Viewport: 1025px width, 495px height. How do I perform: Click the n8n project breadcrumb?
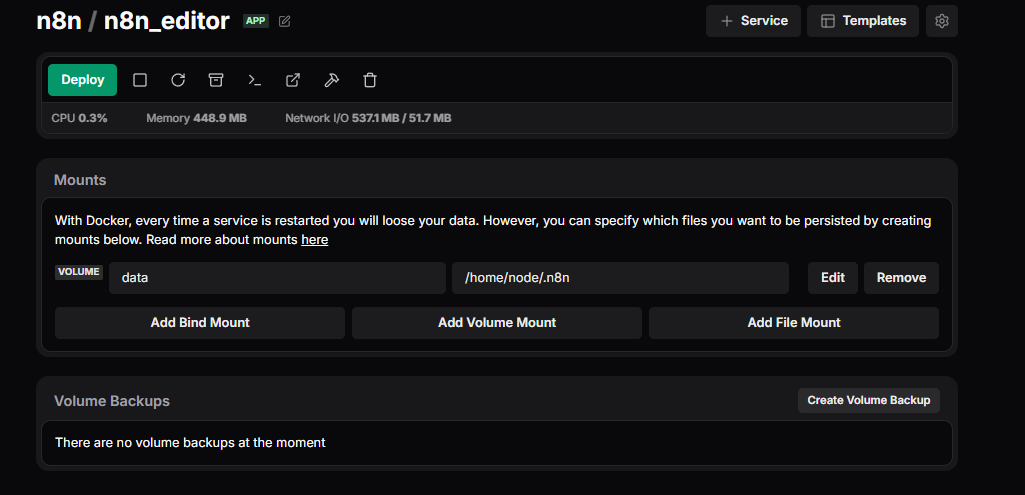point(59,21)
